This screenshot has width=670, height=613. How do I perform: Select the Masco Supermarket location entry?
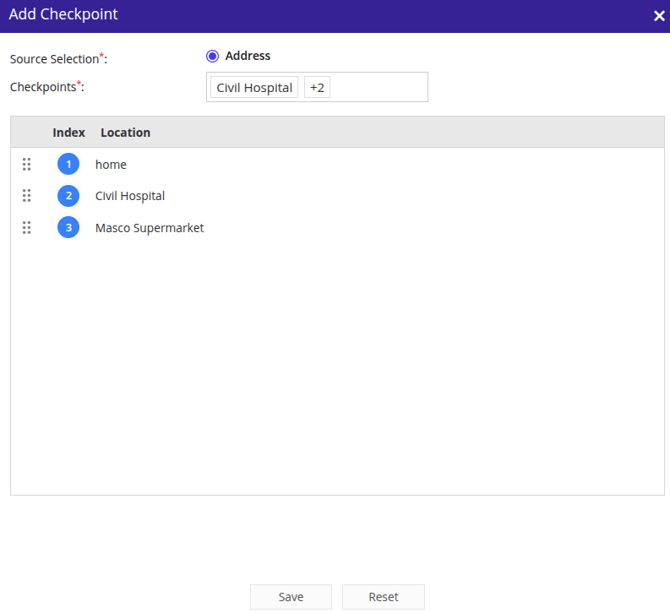(149, 228)
